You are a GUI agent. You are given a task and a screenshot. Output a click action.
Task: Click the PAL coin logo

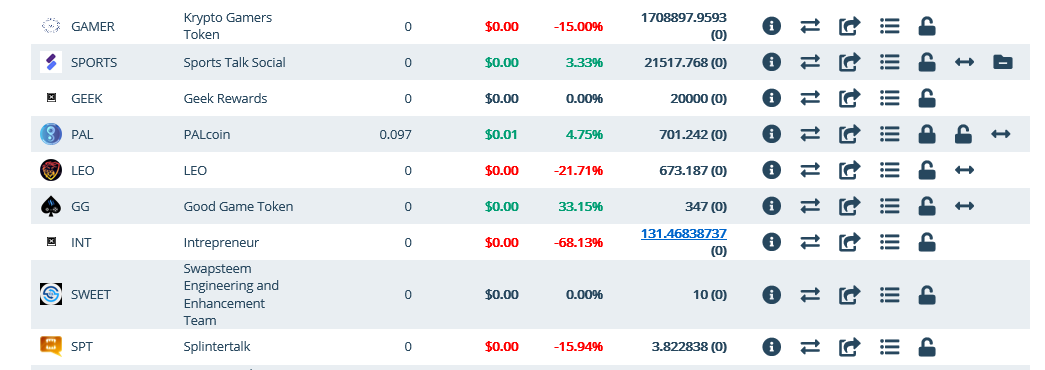click(51, 135)
